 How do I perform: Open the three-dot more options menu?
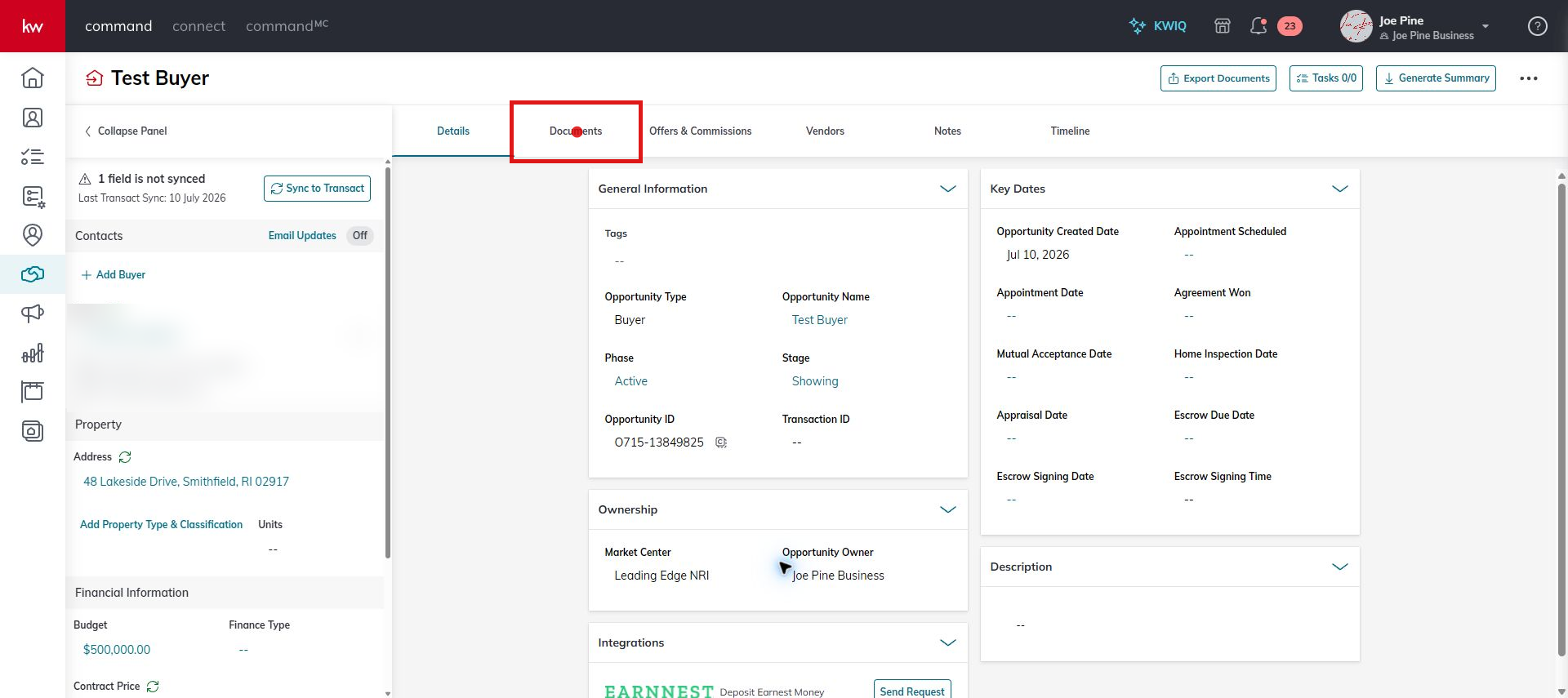[1529, 78]
